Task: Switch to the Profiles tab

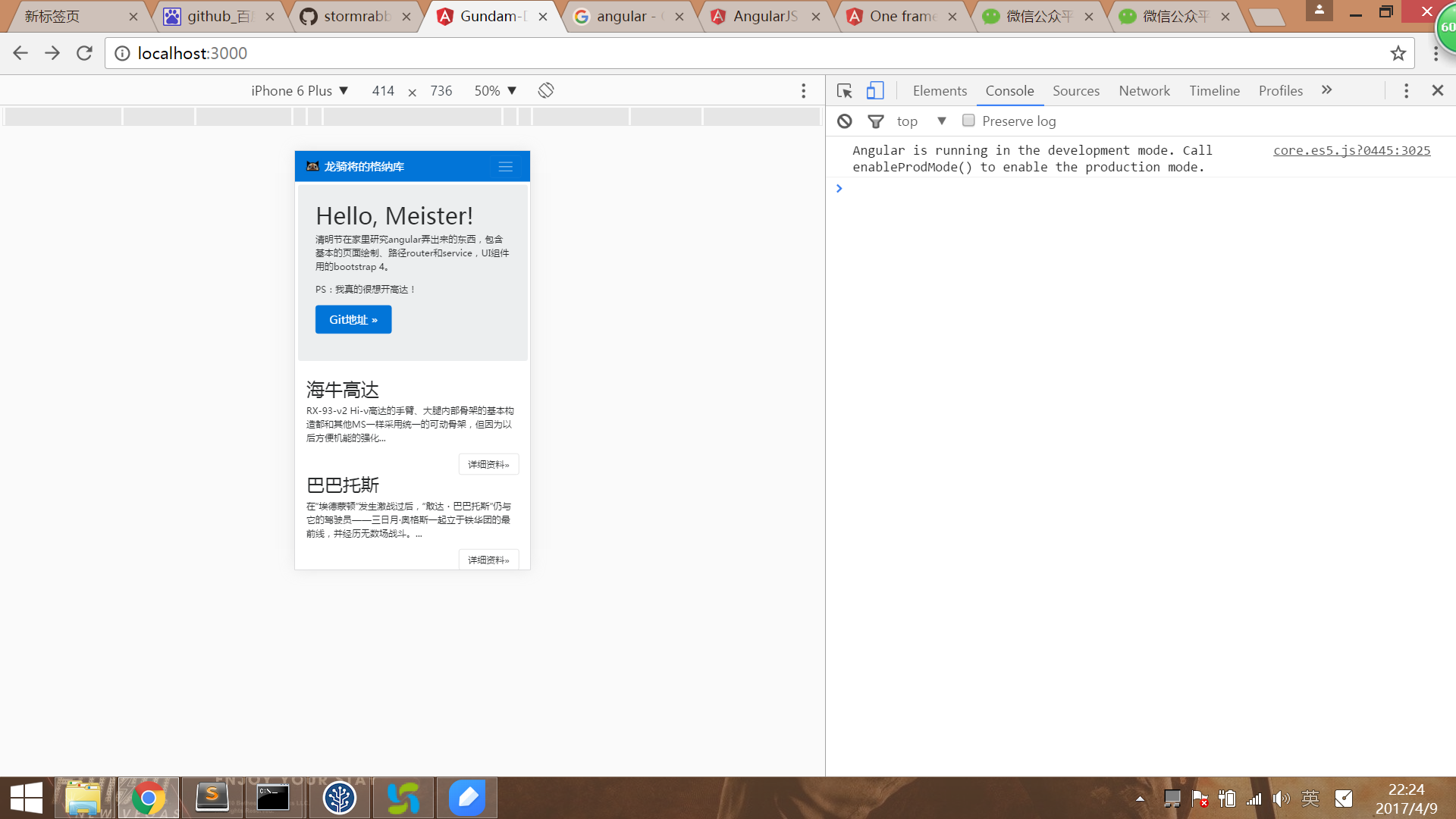Action: click(1280, 91)
